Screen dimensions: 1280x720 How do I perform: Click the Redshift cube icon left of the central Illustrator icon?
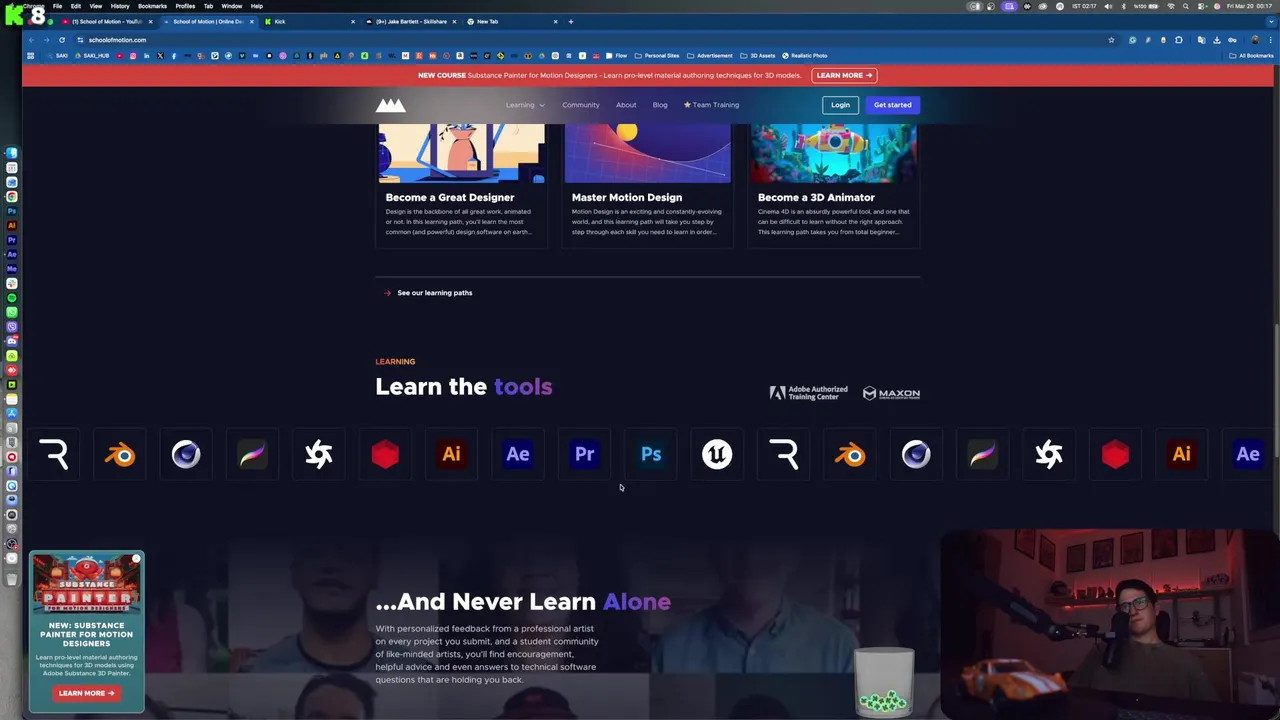click(x=385, y=455)
